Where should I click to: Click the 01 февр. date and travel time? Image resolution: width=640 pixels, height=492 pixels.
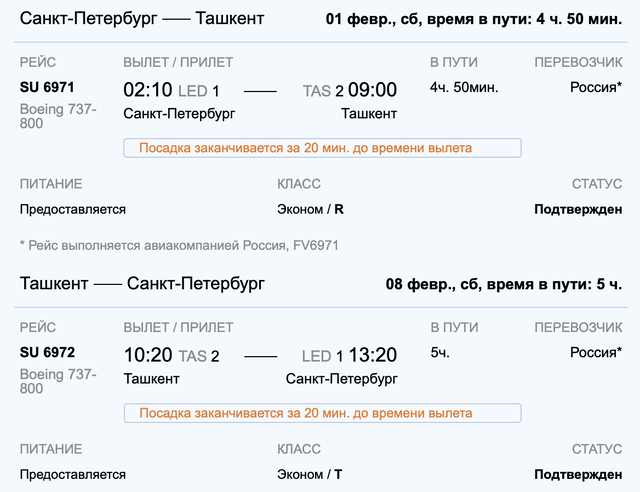pos(473,19)
